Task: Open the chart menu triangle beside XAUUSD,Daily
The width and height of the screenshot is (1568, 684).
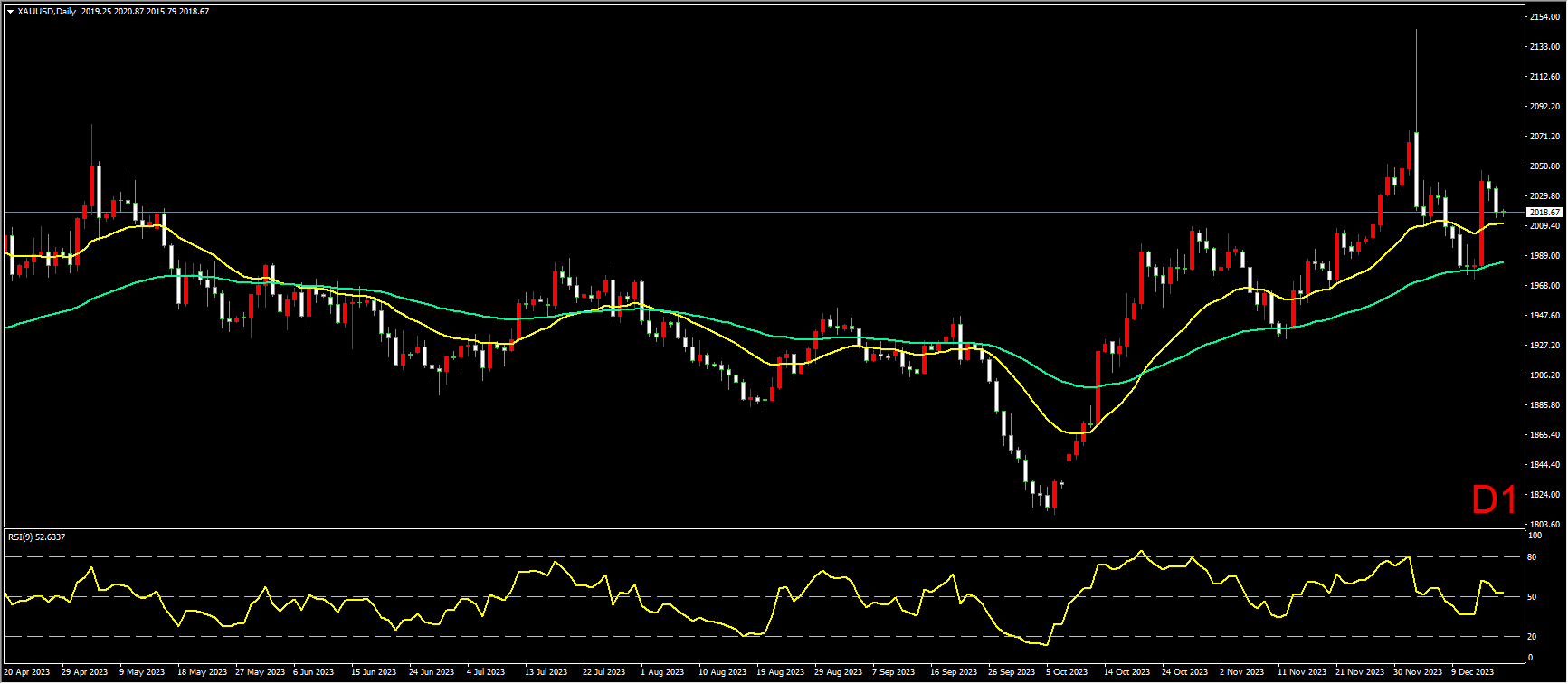Action: tap(10, 12)
